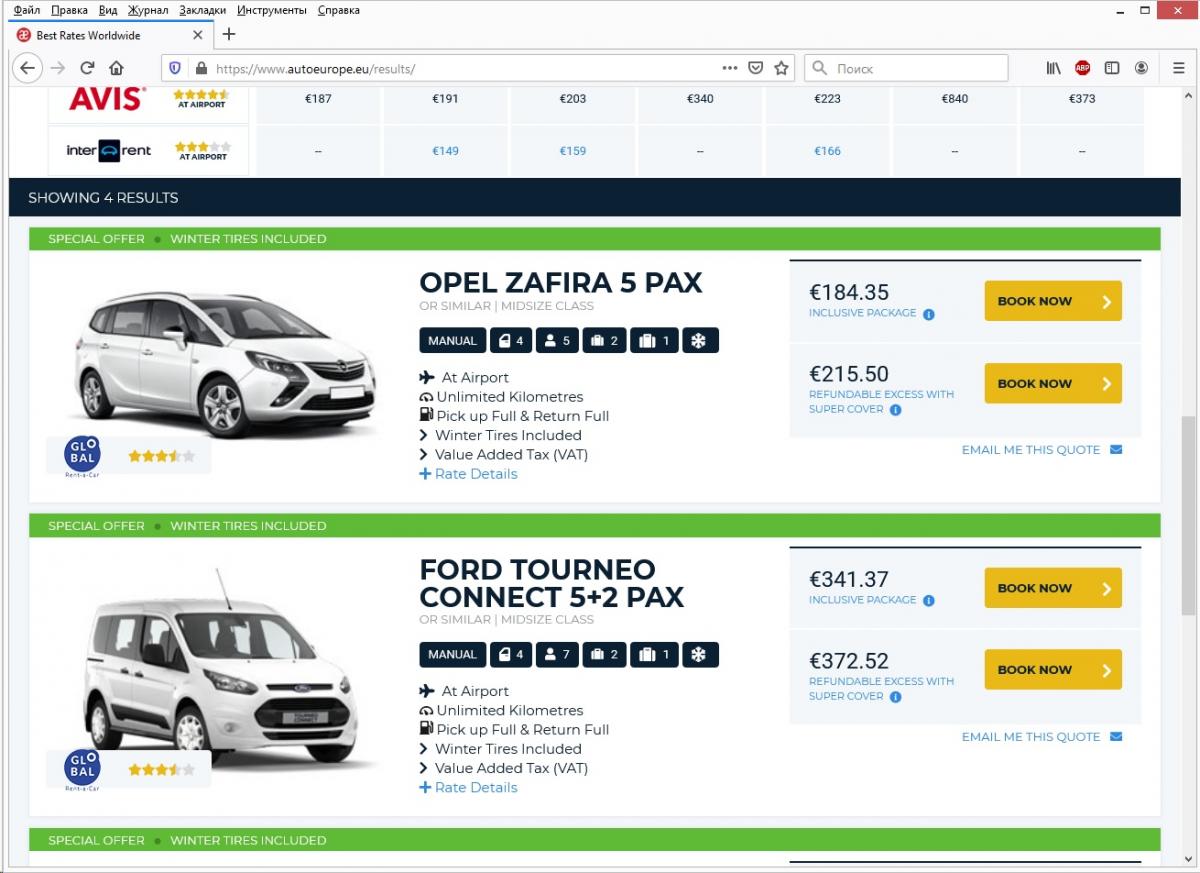Open the Справка menu
This screenshot has height=873, width=1200.
click(338, 10)
